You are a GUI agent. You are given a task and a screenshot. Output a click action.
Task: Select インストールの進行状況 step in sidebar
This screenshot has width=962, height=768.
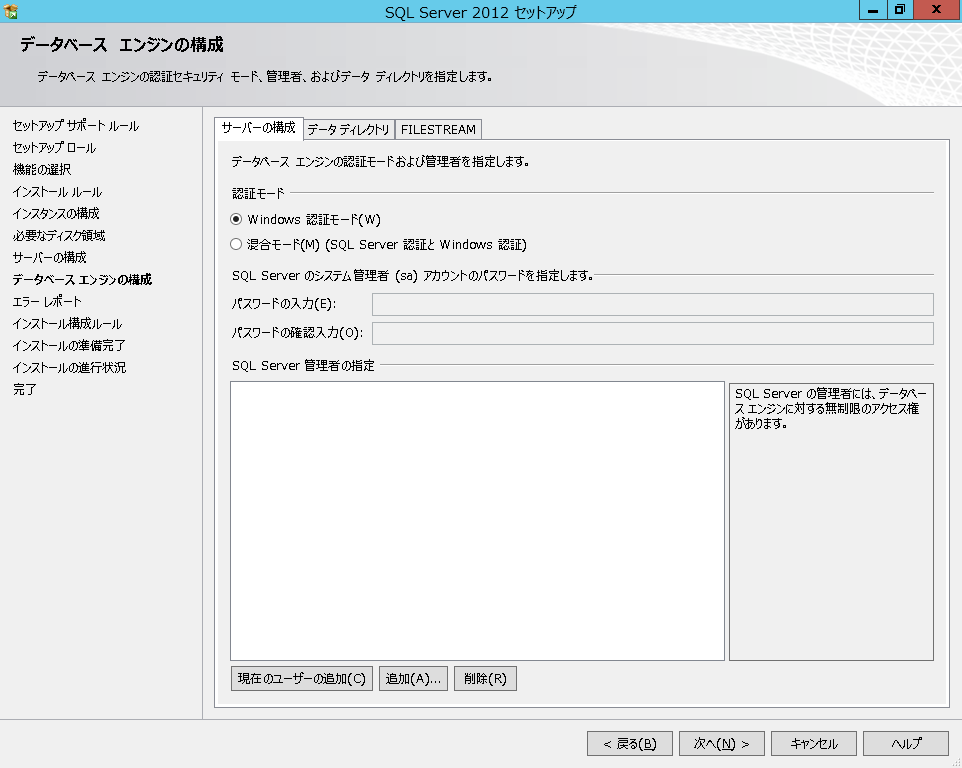69,367
